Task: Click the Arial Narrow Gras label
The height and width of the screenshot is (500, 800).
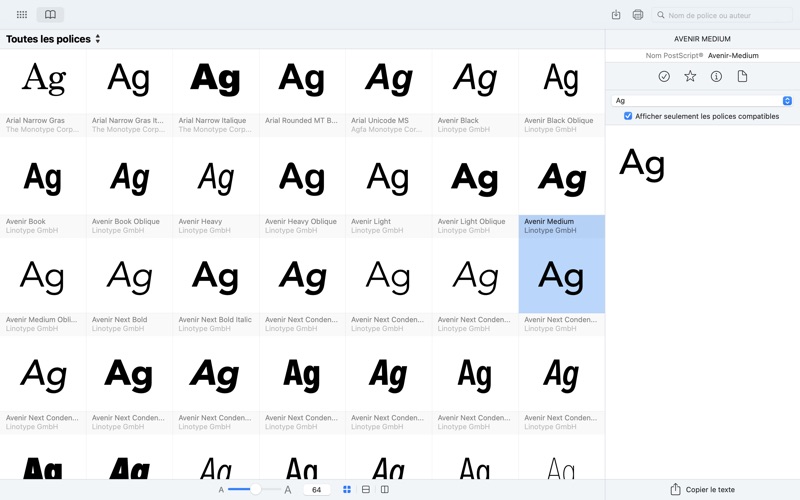Action: click(35, 120)
